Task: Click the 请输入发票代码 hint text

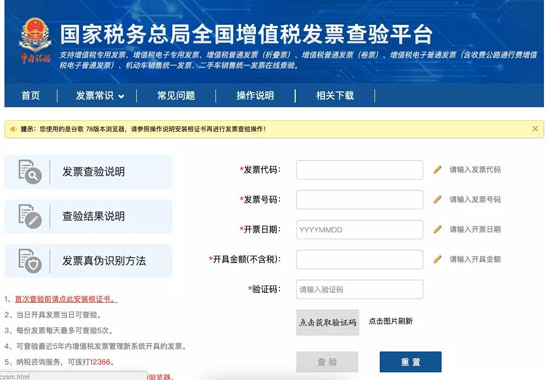Action: click(x=475, y=170)
